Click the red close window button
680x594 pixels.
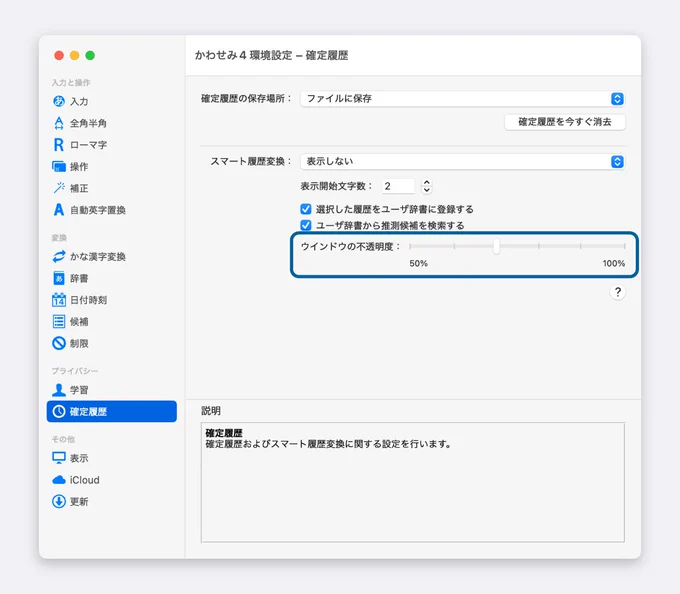click(x=59, y=55)
